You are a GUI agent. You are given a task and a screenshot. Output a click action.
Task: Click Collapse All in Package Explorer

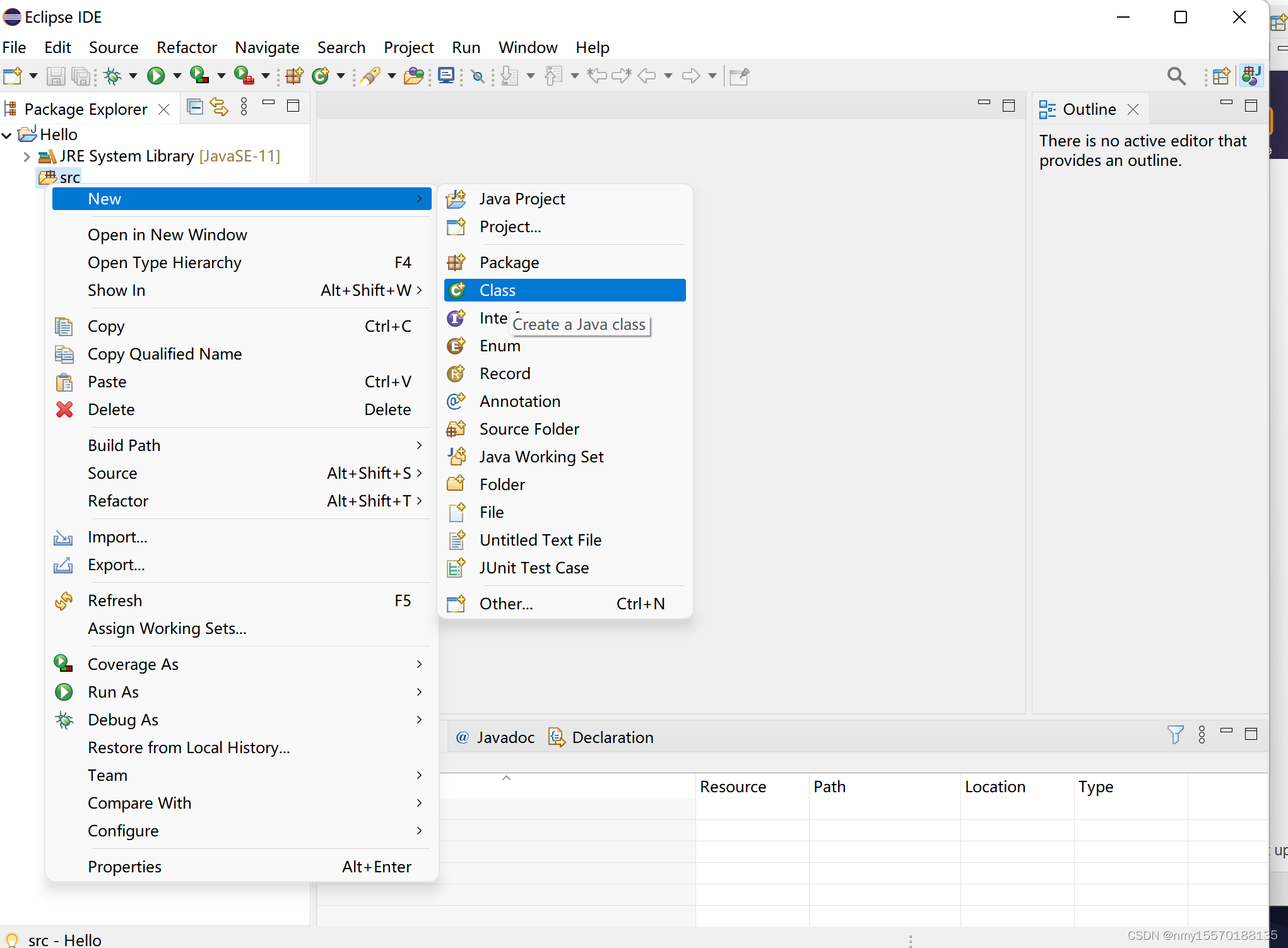(195, 107)
